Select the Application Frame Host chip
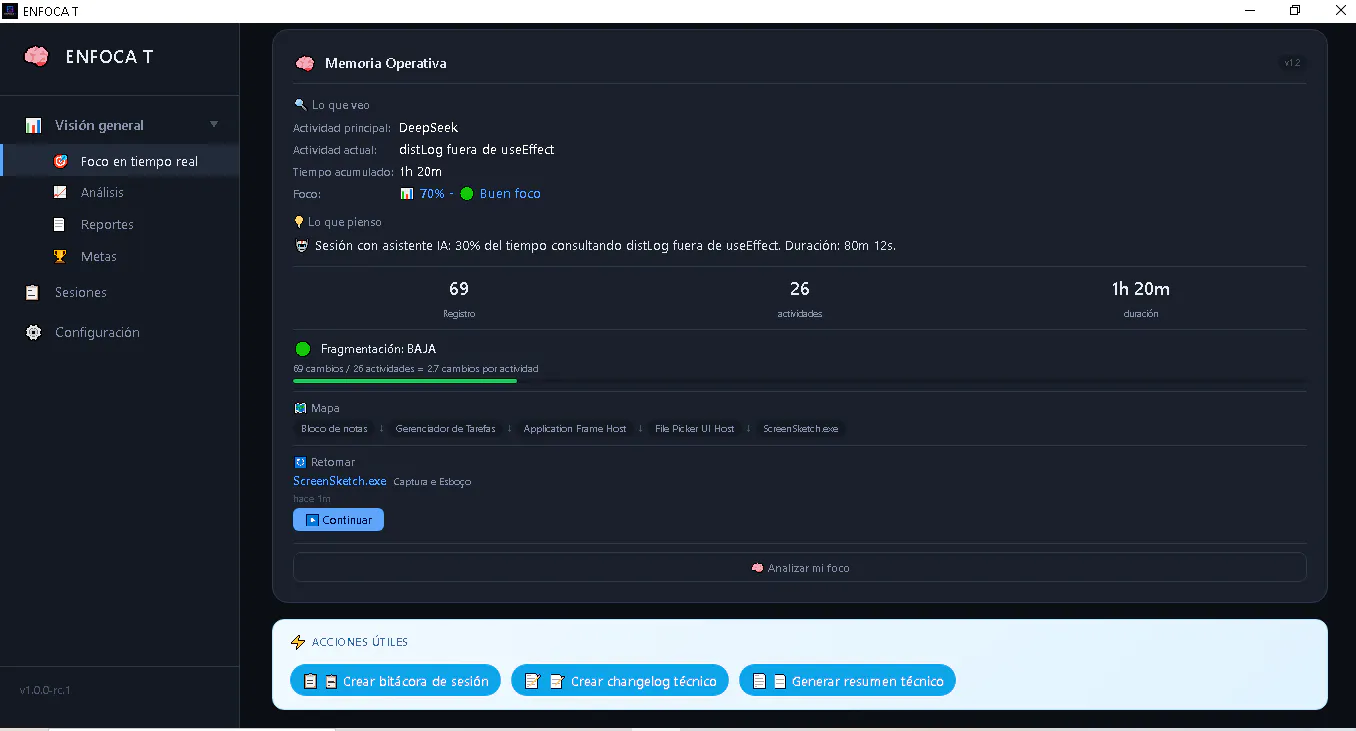The height and width of the screenshot is (731, 1356). tap(575, 428)
